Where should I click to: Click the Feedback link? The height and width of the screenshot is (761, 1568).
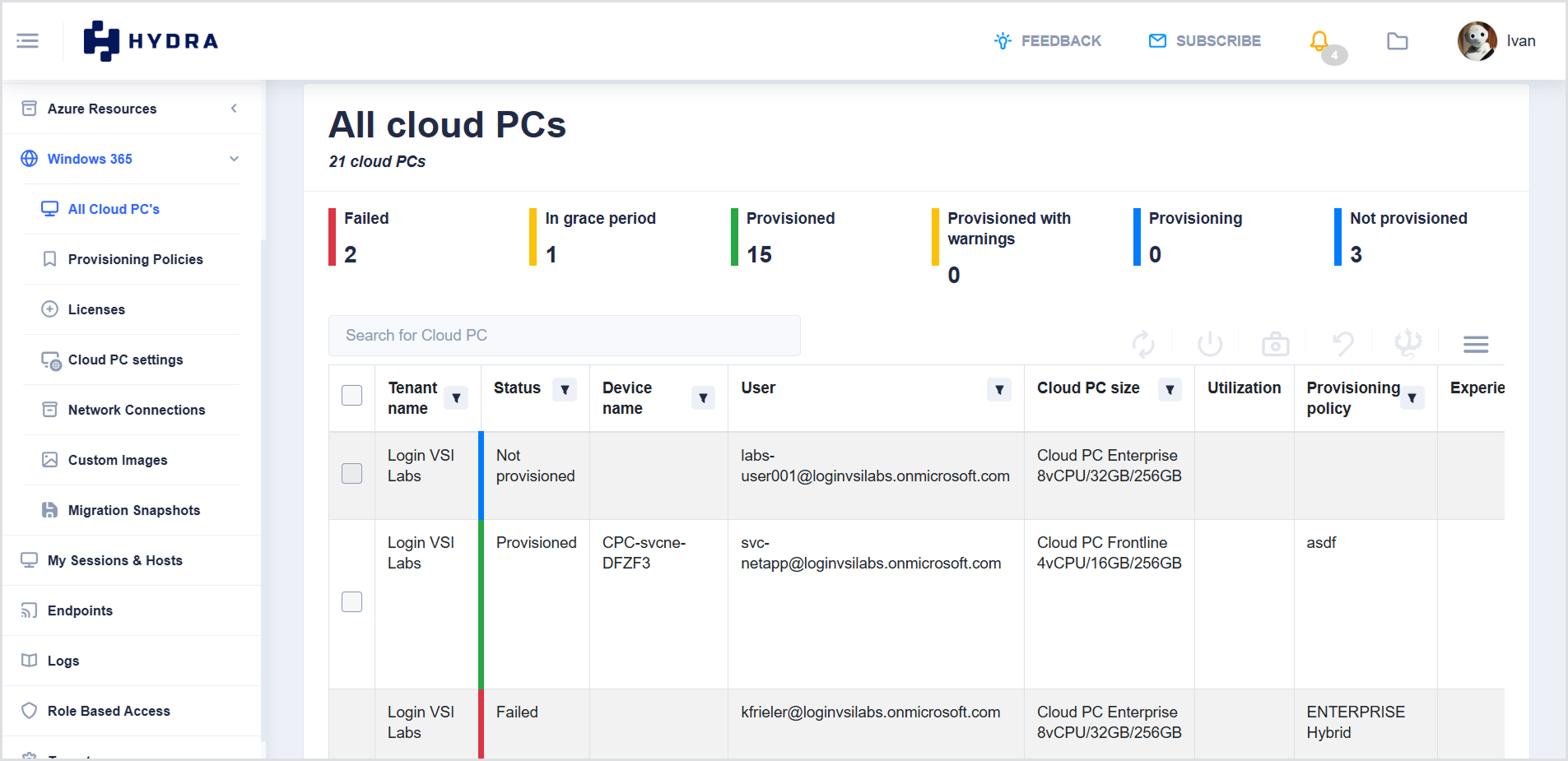(x=1048, y=40)
